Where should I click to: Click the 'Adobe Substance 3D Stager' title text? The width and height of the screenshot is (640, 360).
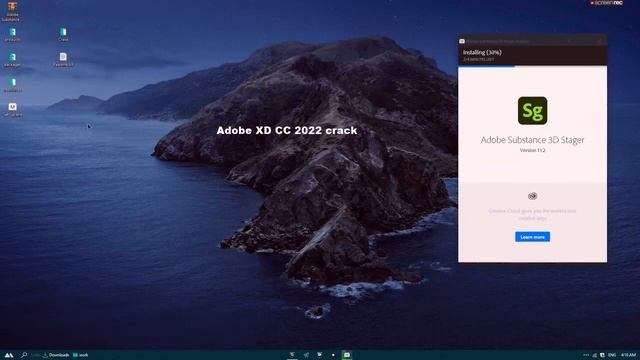532,140
